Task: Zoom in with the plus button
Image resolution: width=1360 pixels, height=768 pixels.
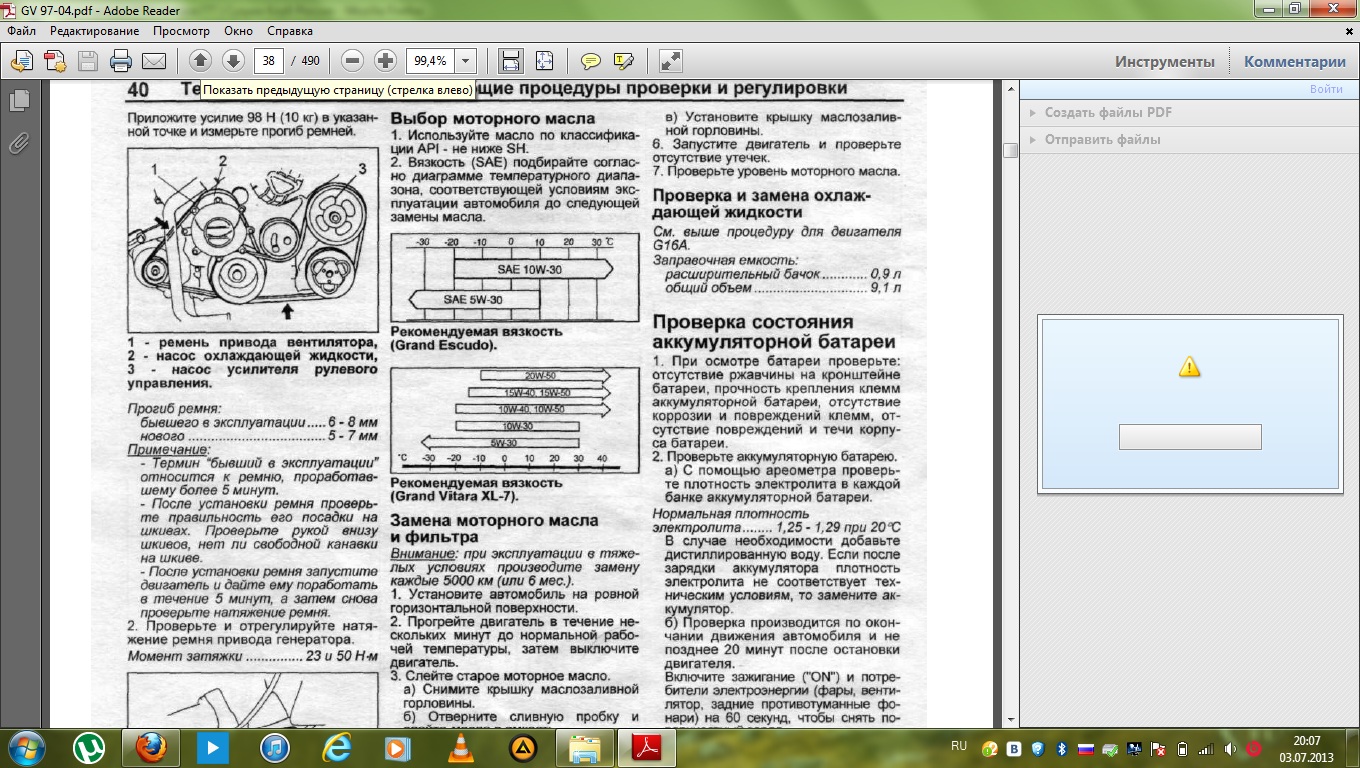Action: point(385,61)
